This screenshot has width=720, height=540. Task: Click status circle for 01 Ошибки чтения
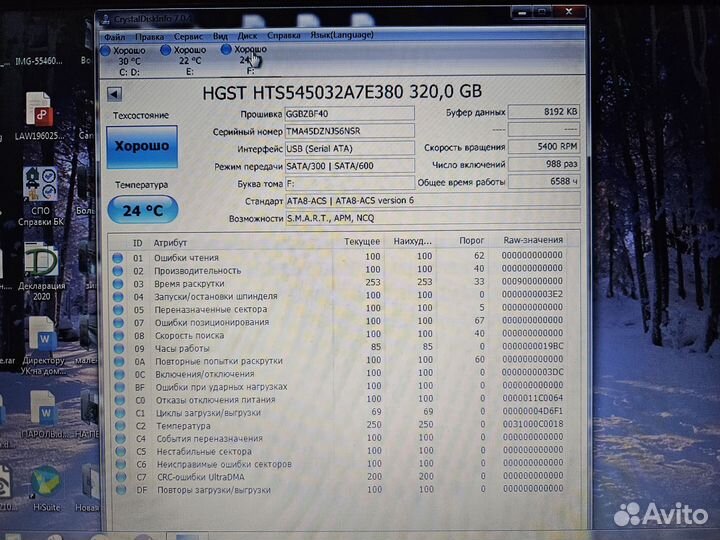click(118, 258)
